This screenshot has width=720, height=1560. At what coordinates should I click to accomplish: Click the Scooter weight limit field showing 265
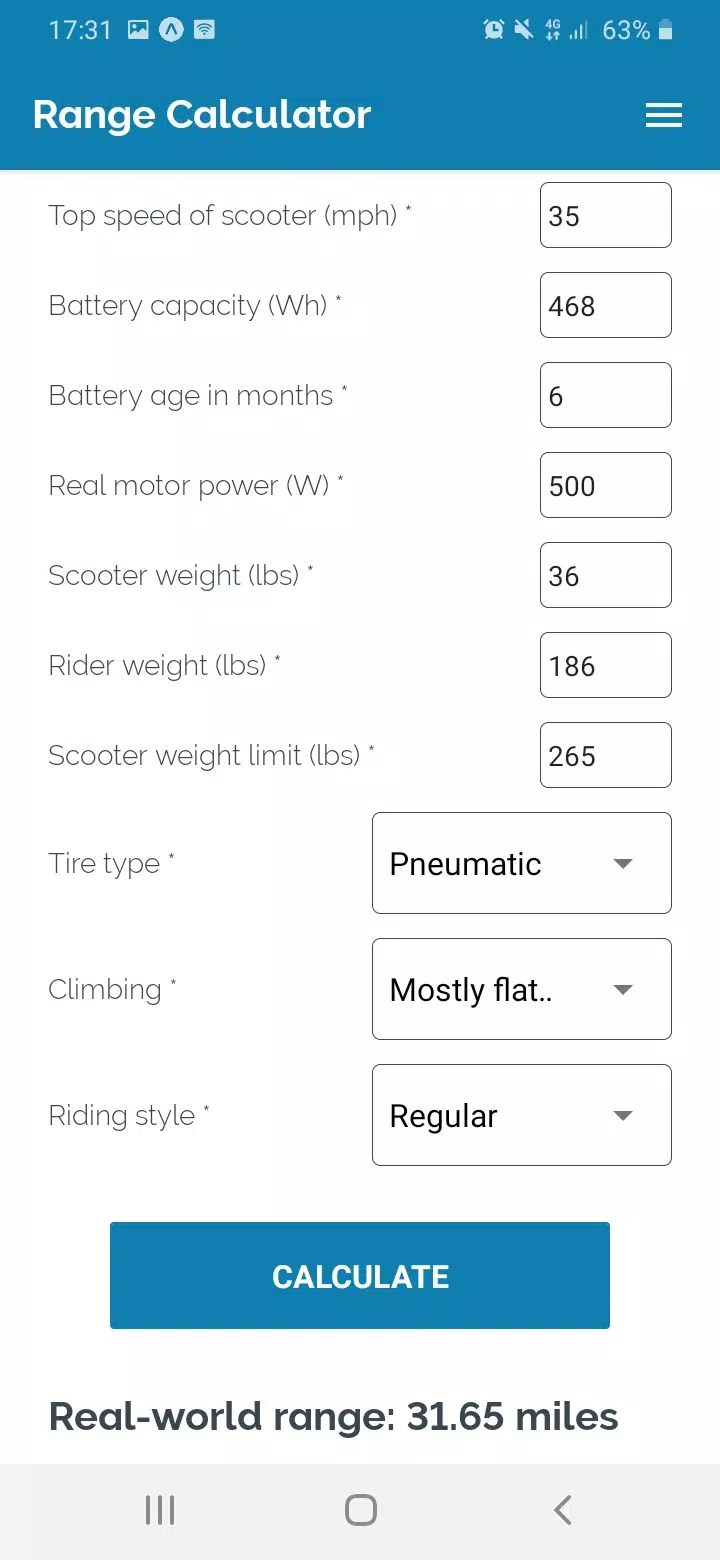coord(605,755)
